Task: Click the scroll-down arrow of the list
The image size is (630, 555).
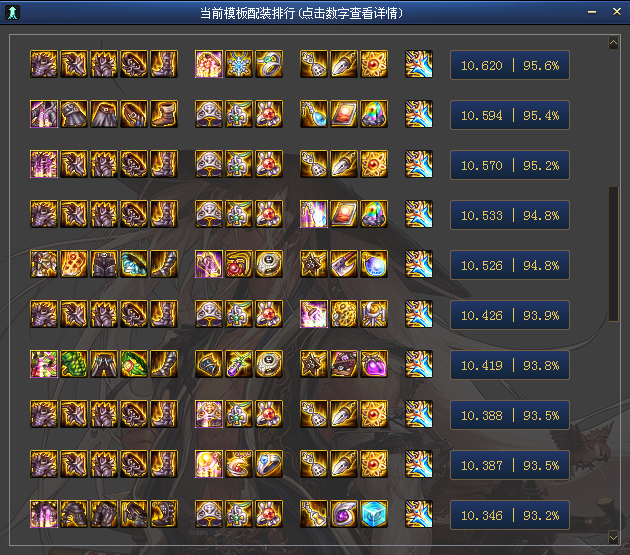Action: point(613,537)
